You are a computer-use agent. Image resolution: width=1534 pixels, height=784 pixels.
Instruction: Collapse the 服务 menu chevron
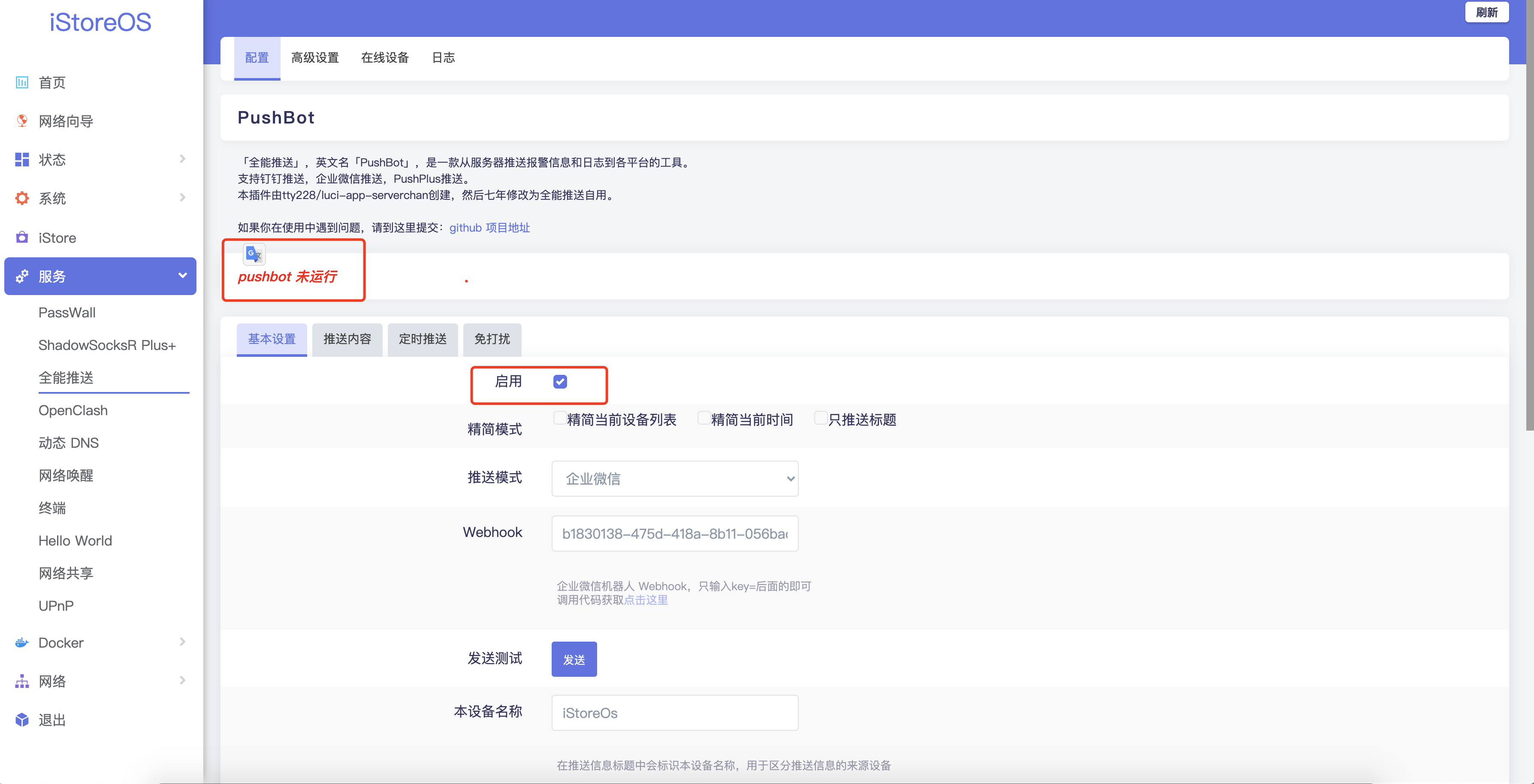[x=182, y=276]
